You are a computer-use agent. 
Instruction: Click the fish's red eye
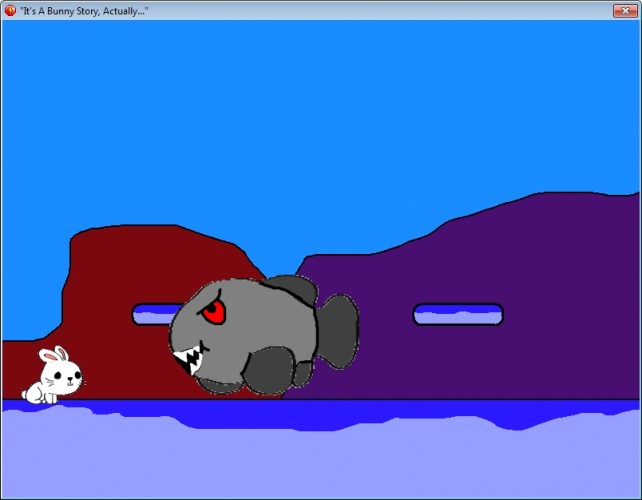[213, 312]
